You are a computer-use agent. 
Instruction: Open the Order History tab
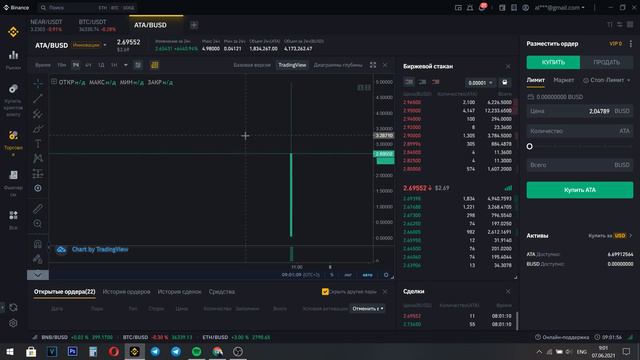pos(127,292)
